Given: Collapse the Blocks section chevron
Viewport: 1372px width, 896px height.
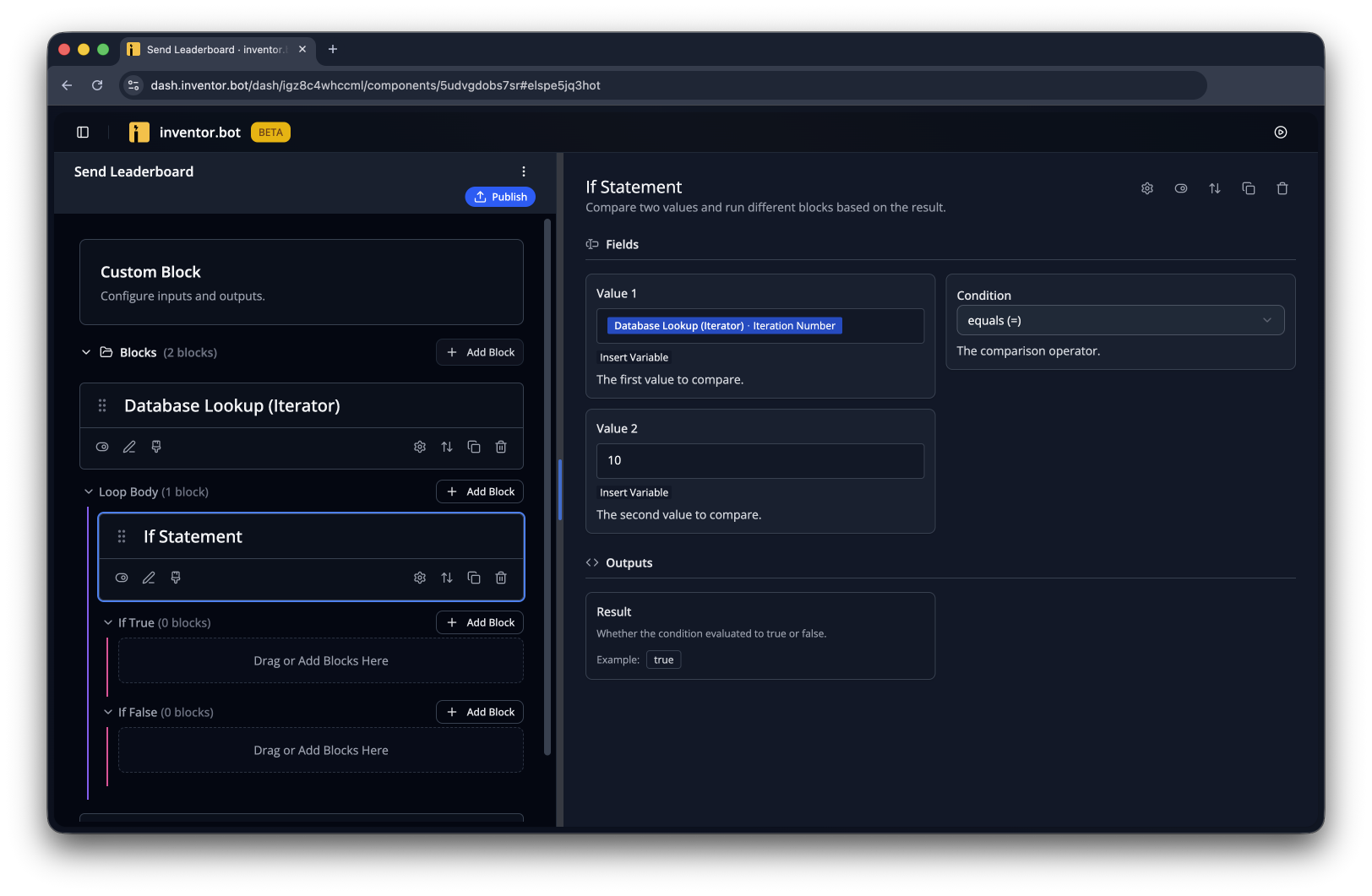Looking at the screenshot, I should coord(86,352).
